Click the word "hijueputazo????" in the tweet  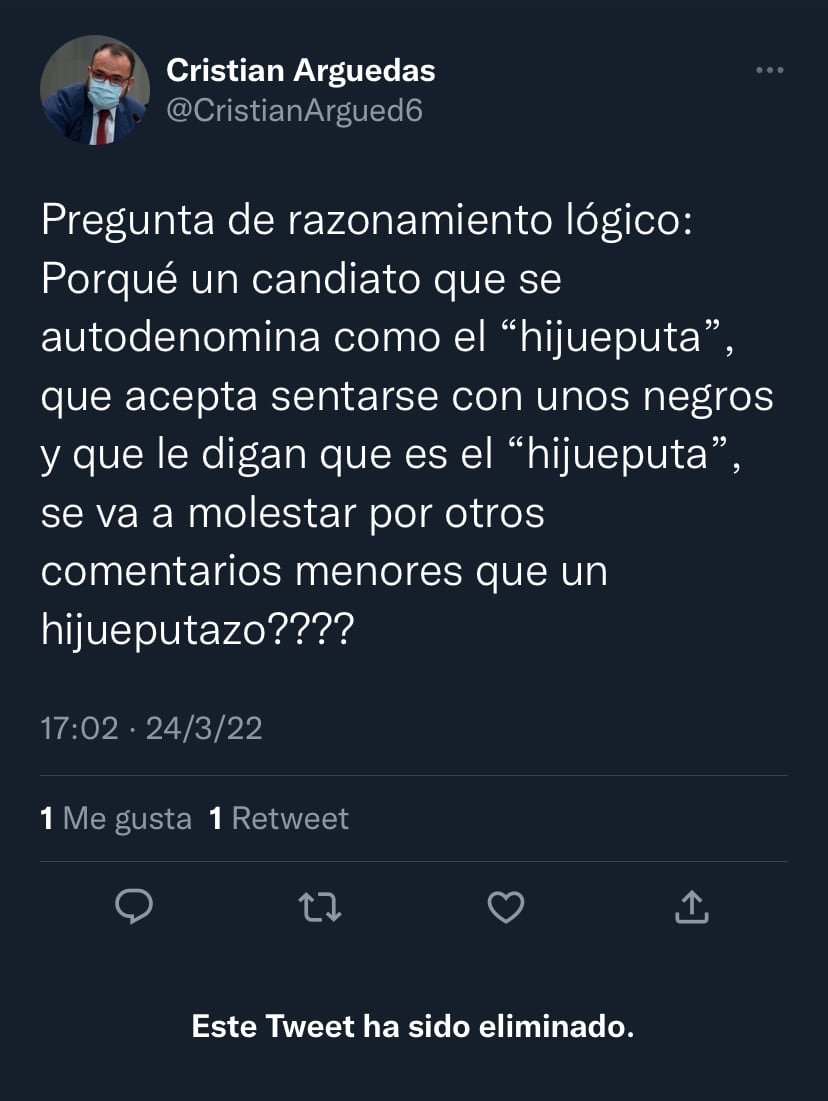point(197,630)
